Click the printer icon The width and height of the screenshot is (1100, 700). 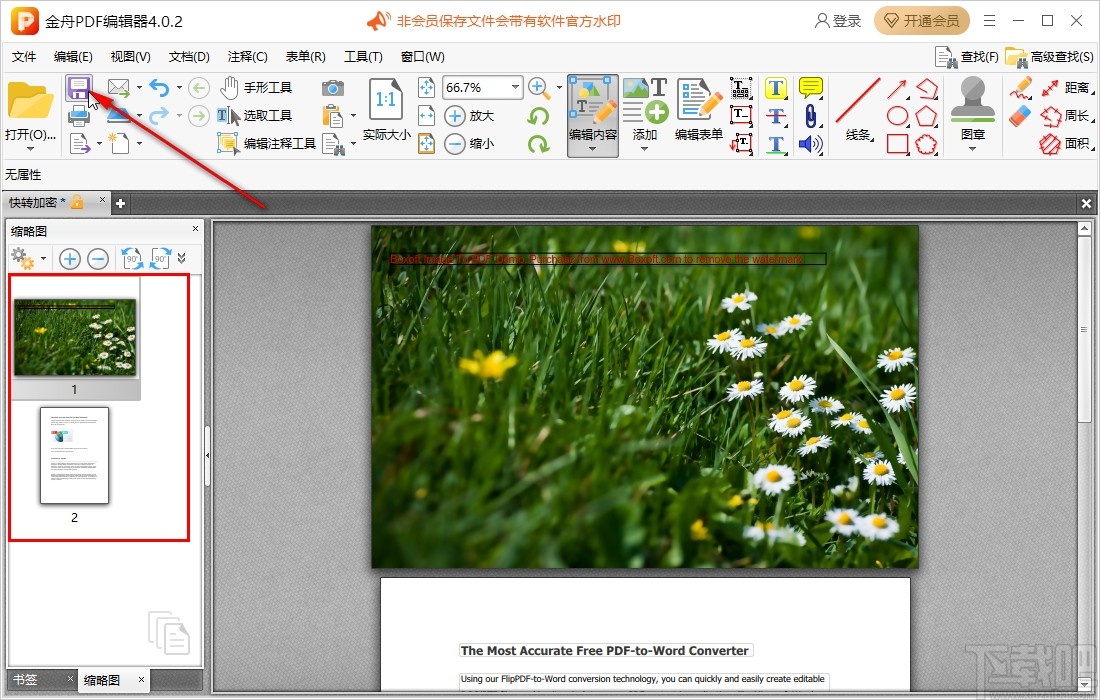point(79,116)
